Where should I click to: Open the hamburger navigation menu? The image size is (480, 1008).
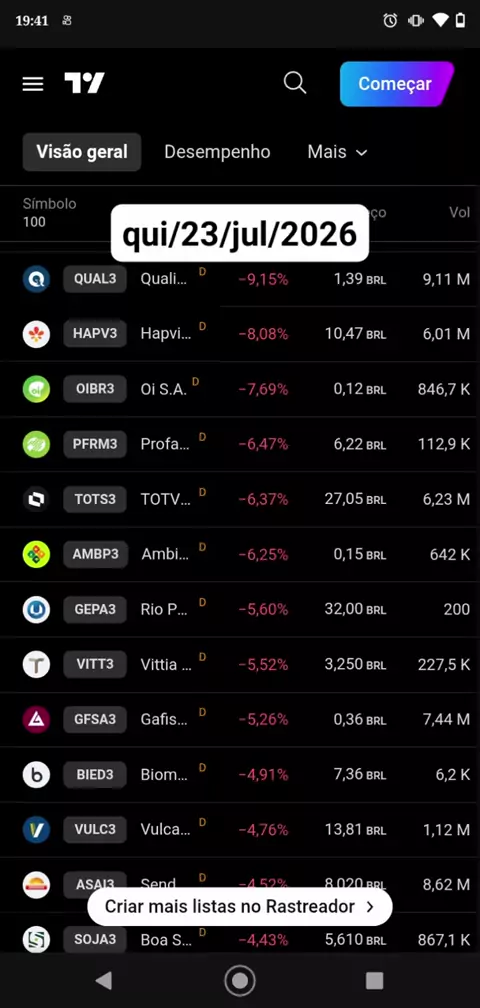[33, 84]
